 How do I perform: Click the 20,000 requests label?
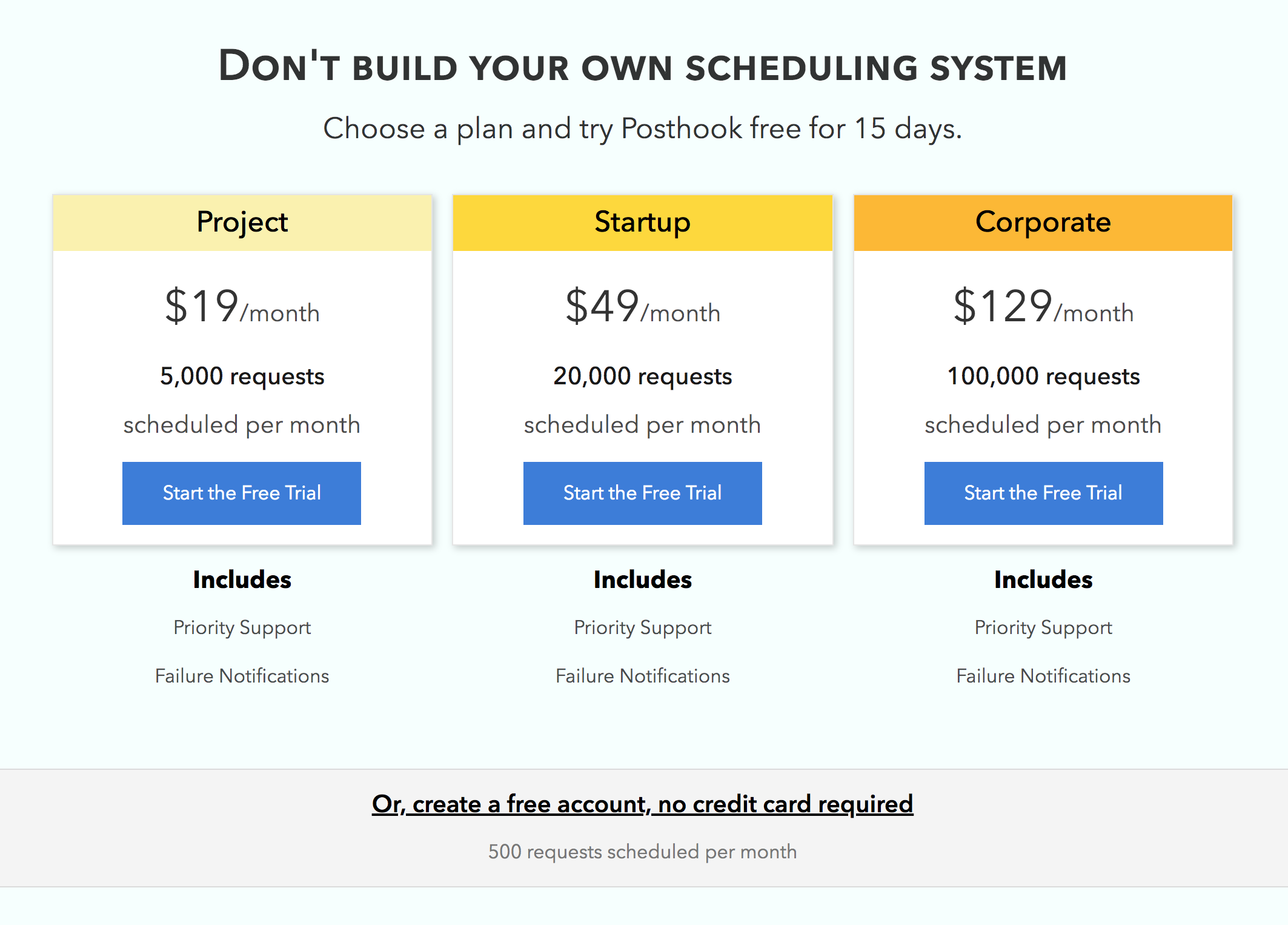(642, 376)
